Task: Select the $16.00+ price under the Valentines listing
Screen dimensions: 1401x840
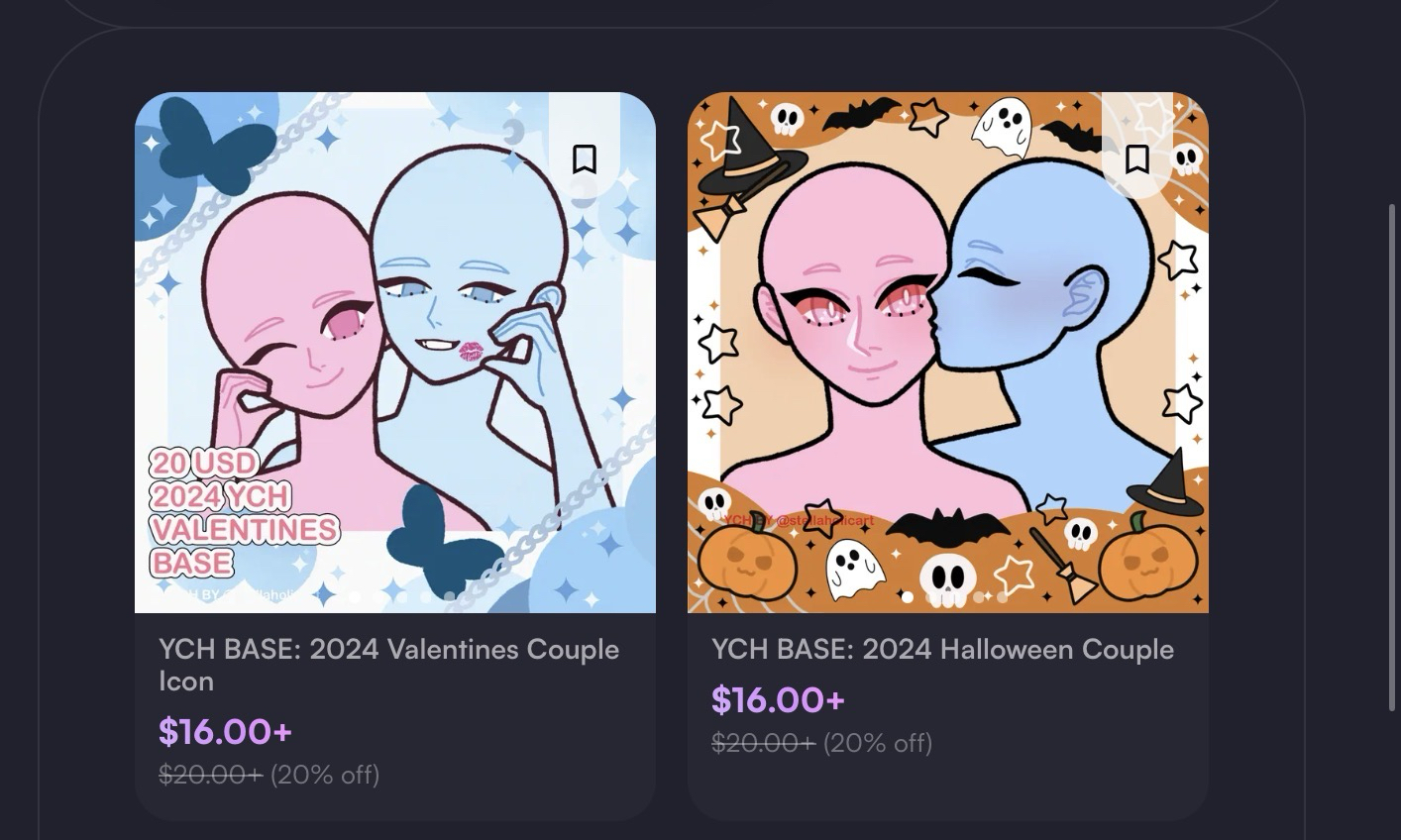Action: [225, 731]
